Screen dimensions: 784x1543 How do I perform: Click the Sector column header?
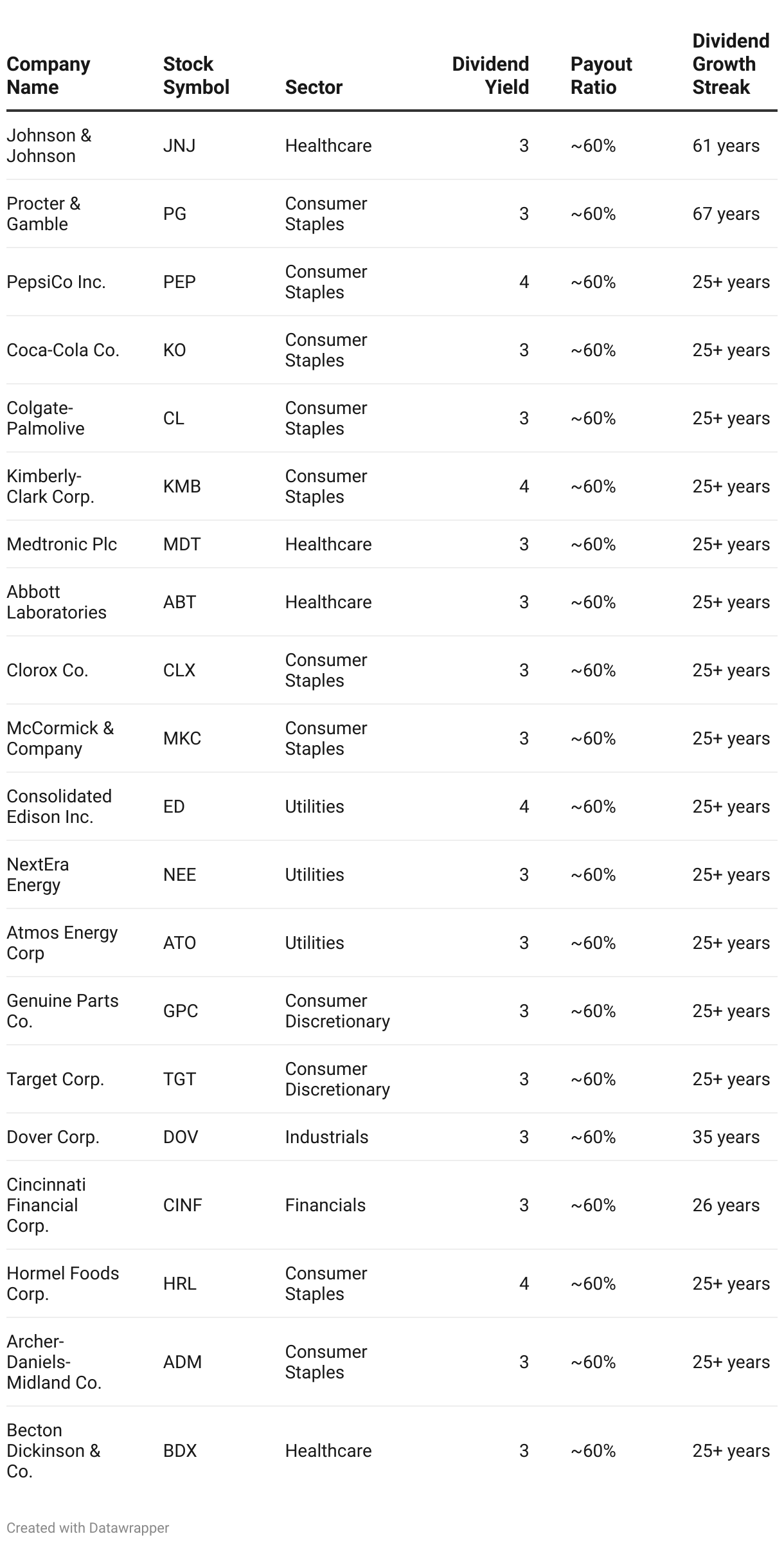[x=314, y=87]
